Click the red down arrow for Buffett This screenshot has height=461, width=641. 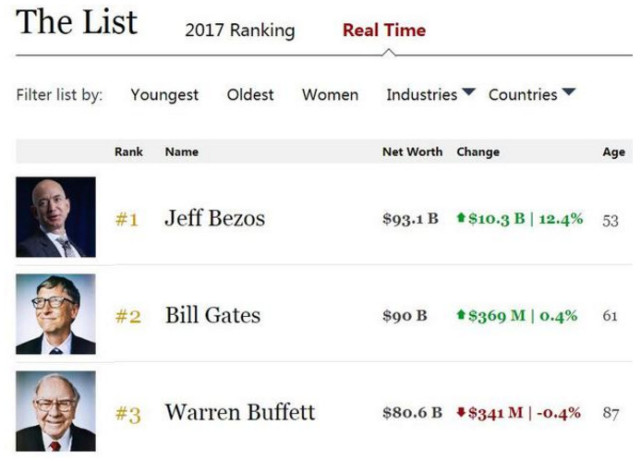pyautogui.click(x=461, y=412)
